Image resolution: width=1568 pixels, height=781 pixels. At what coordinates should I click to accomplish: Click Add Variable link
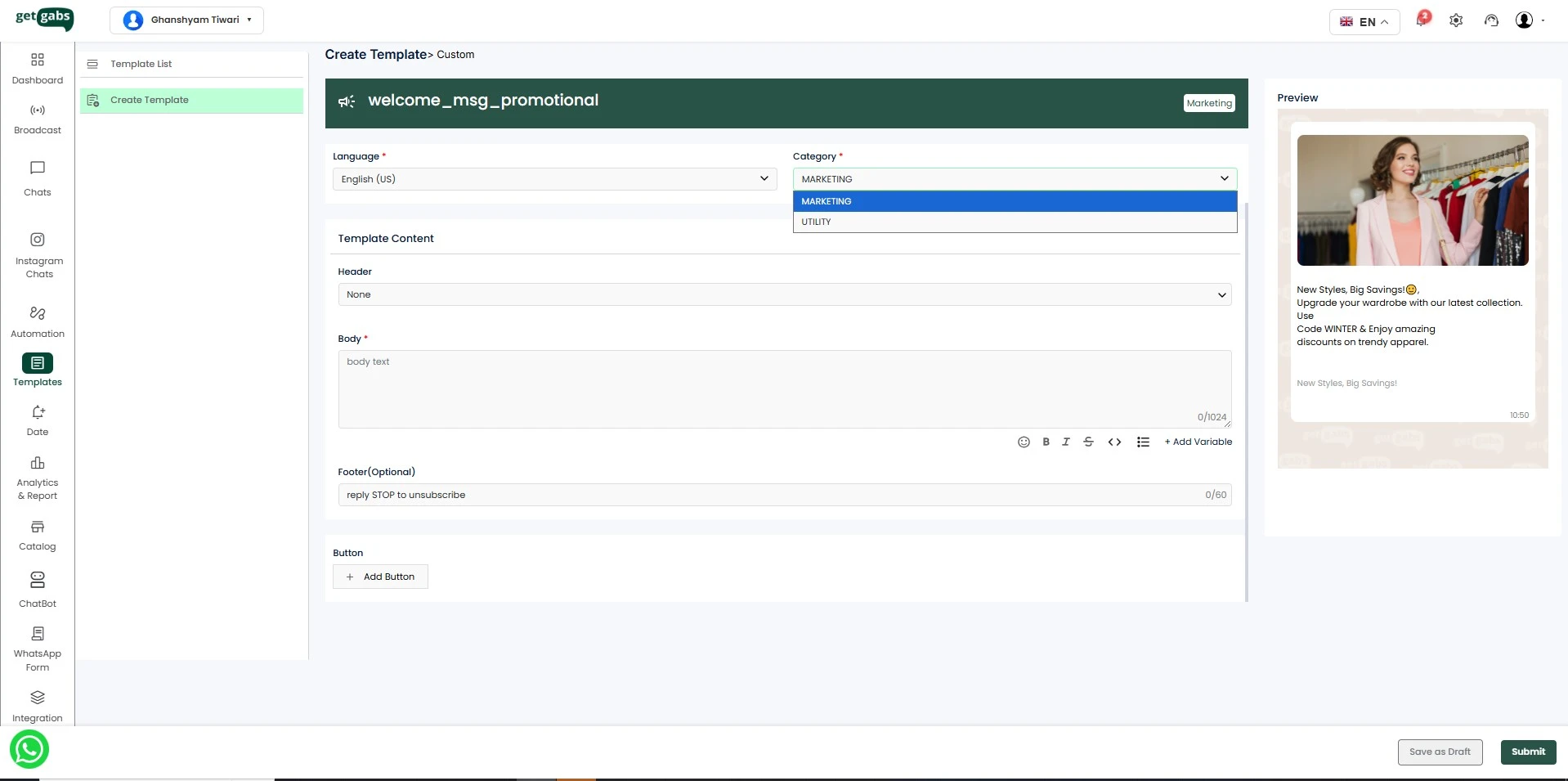[1198, 442]
